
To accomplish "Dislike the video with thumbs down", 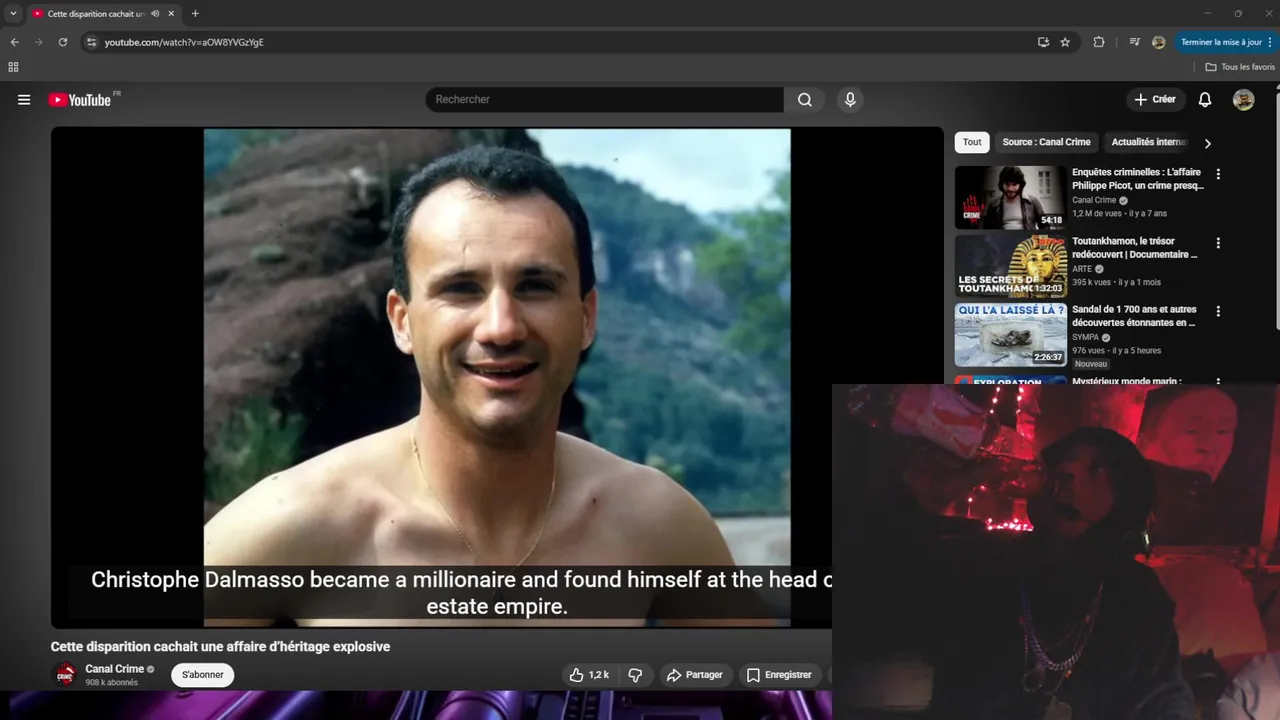I will 635,675.
